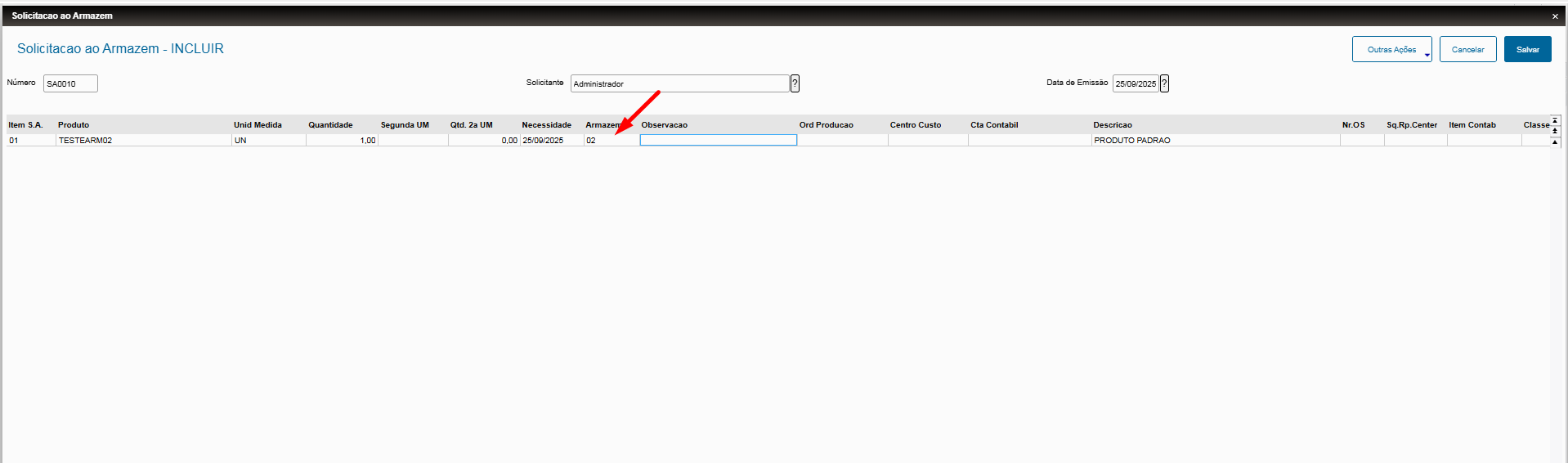Click the 02 Armazem cell

[612, 141]
